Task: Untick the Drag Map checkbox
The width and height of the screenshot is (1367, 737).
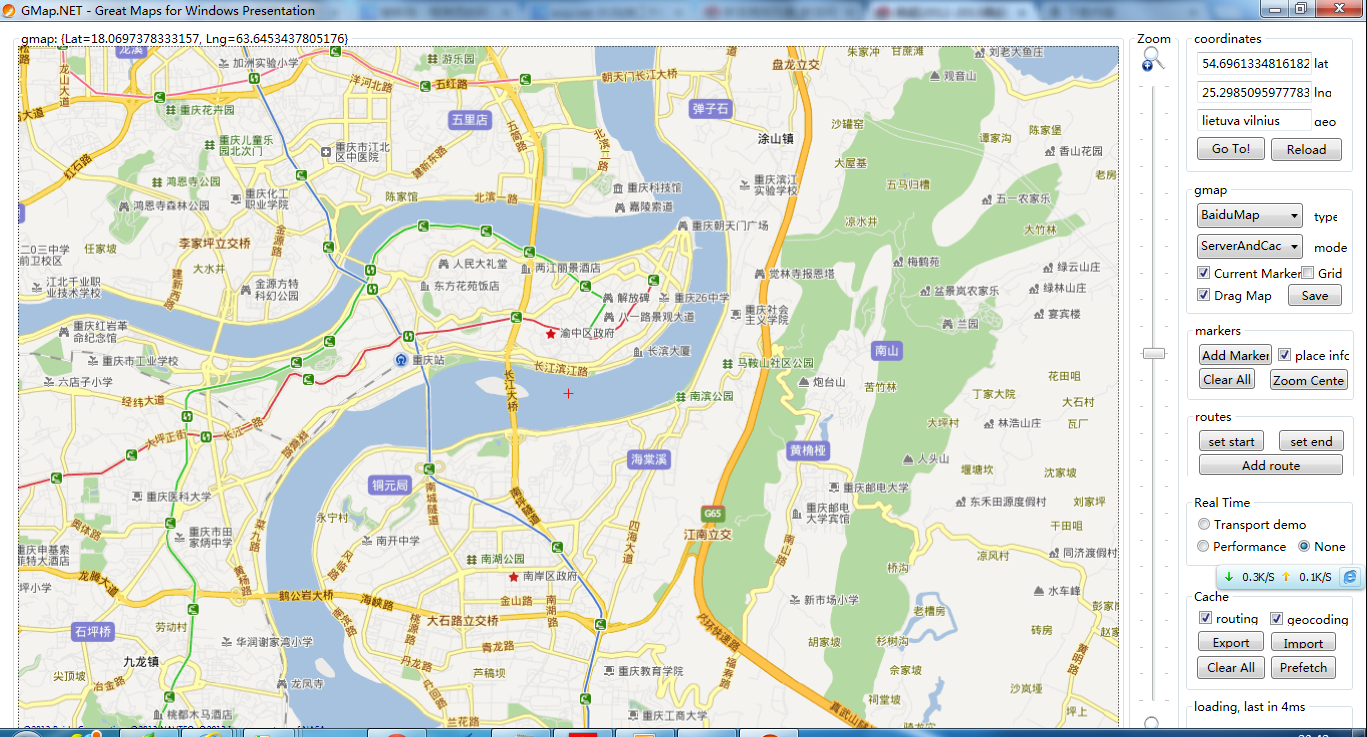Action: click(x=1204, y=295)
